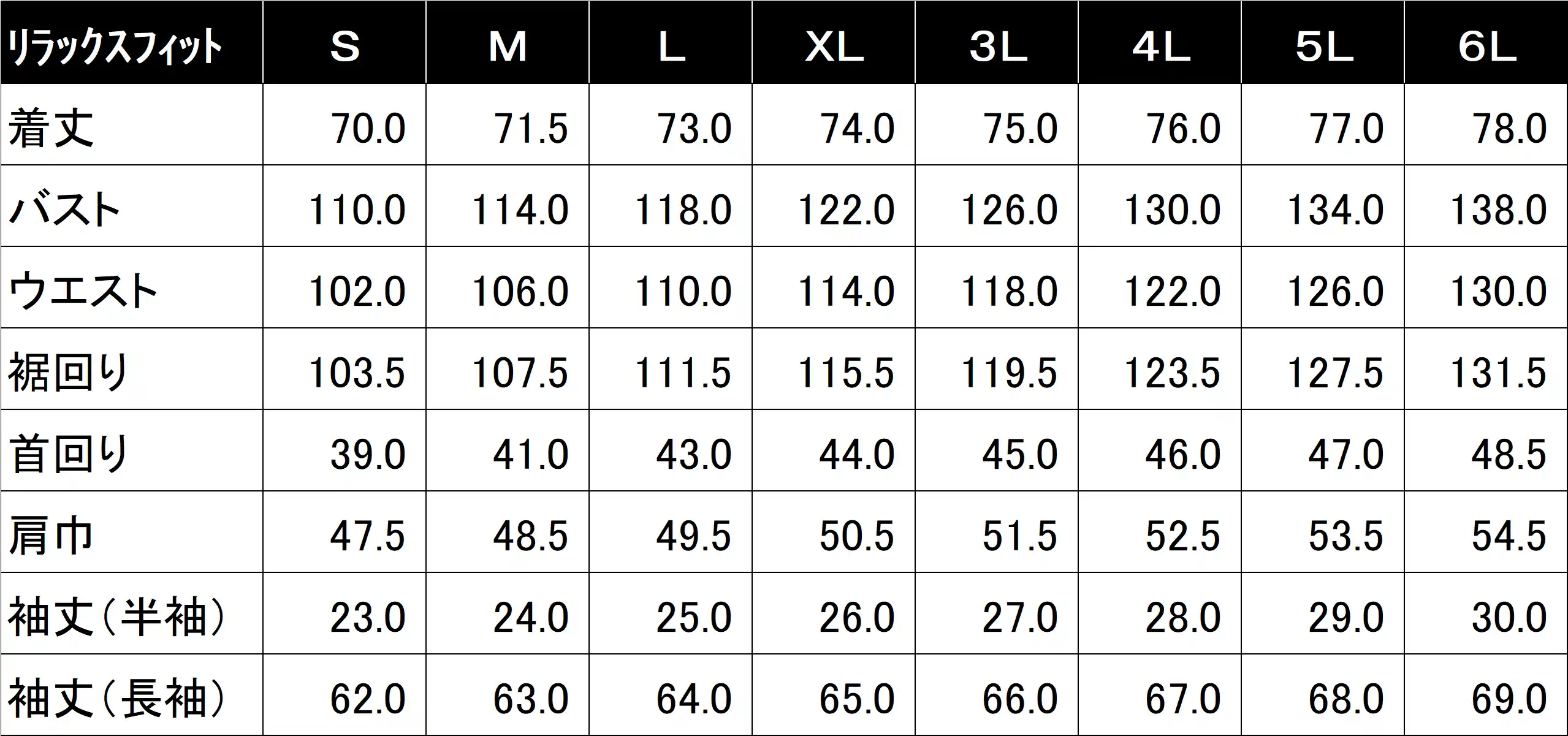Click the 71.5 cell under M
This screenshot has height=736, width=1568.
[508, 124]
